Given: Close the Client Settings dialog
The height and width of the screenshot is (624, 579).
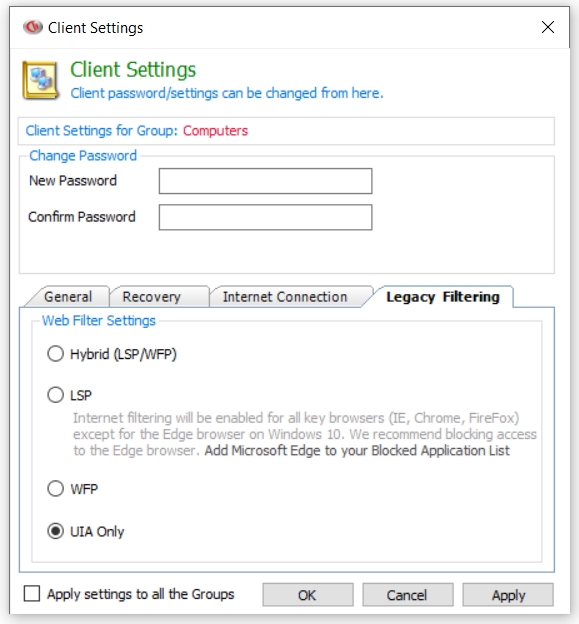Looking at the screenshot, I should [548, 27].
